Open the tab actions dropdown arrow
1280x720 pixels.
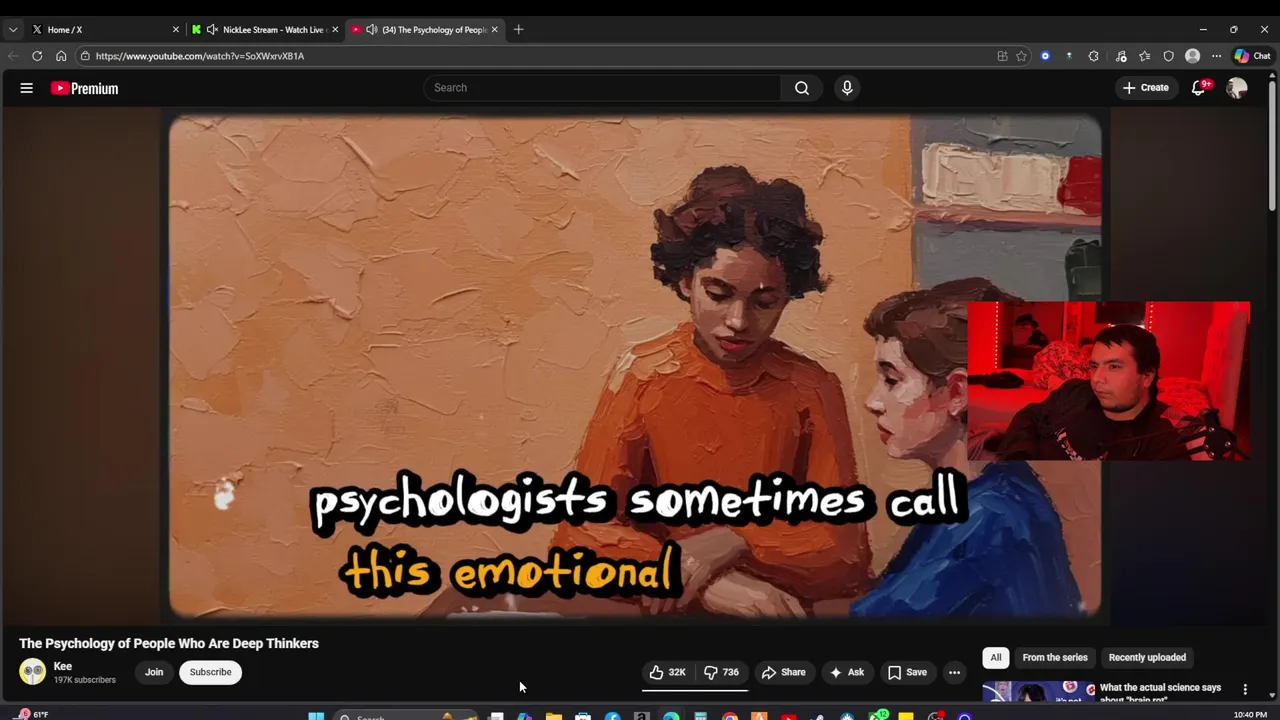tap(13, 30)
